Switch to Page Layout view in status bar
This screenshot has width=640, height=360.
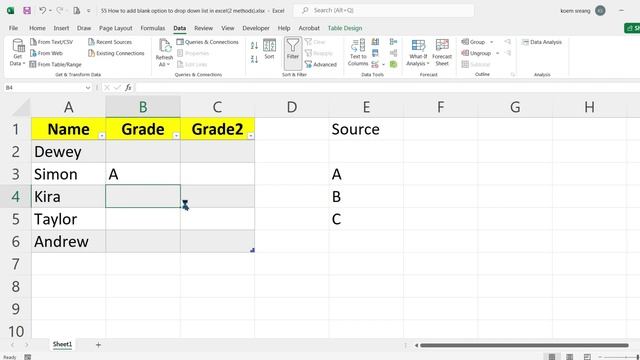coord(569,357)
